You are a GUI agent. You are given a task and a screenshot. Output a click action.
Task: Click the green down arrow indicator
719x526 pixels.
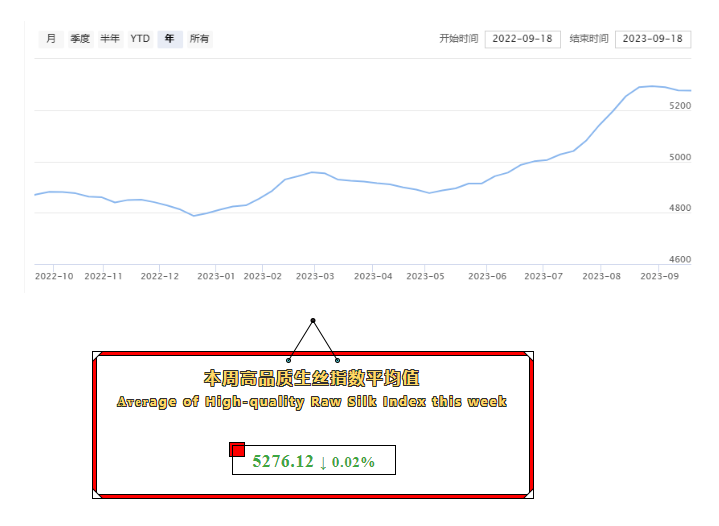pos(323,461)
